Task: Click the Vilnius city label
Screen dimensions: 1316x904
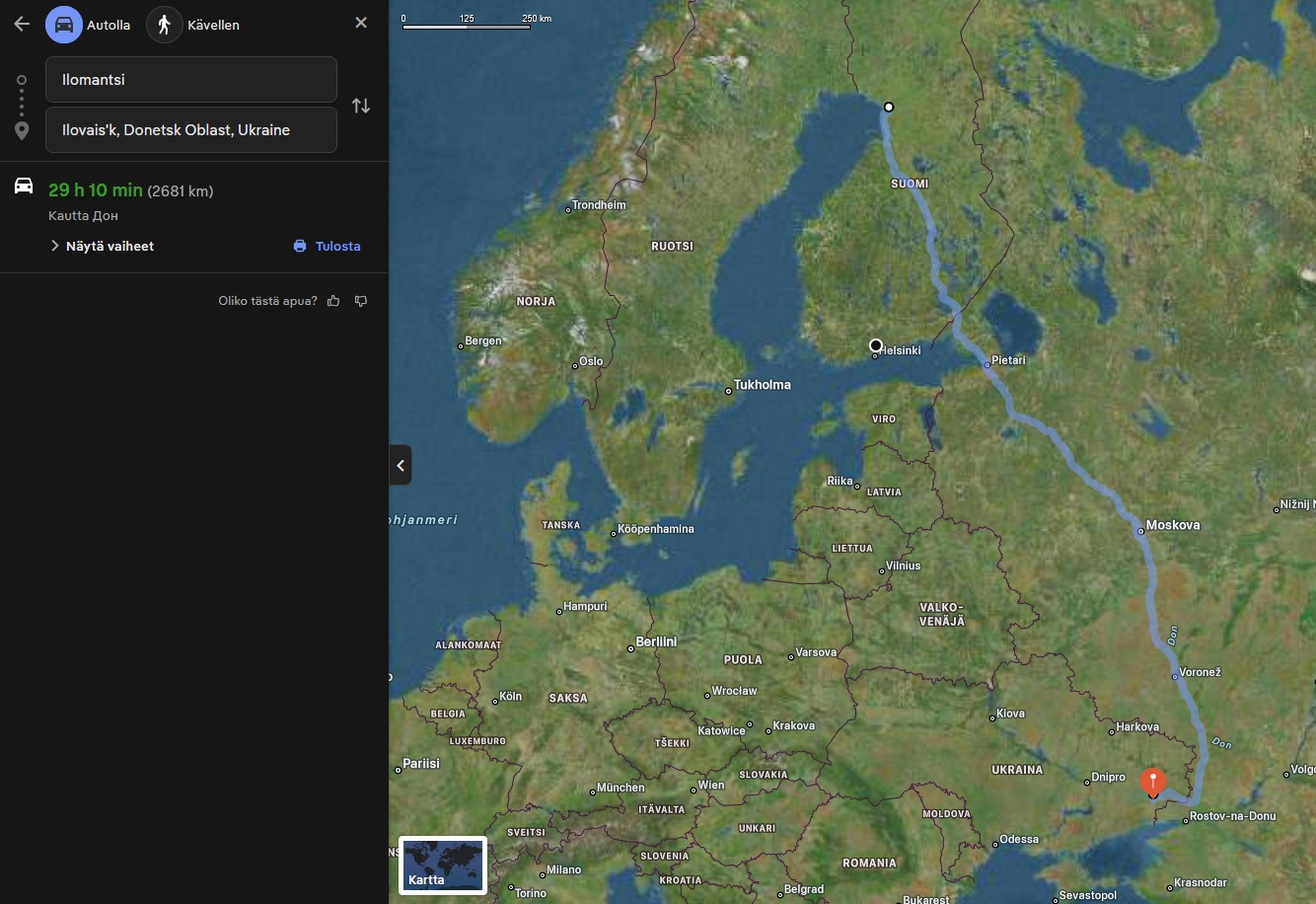Action: pos(903,566)
